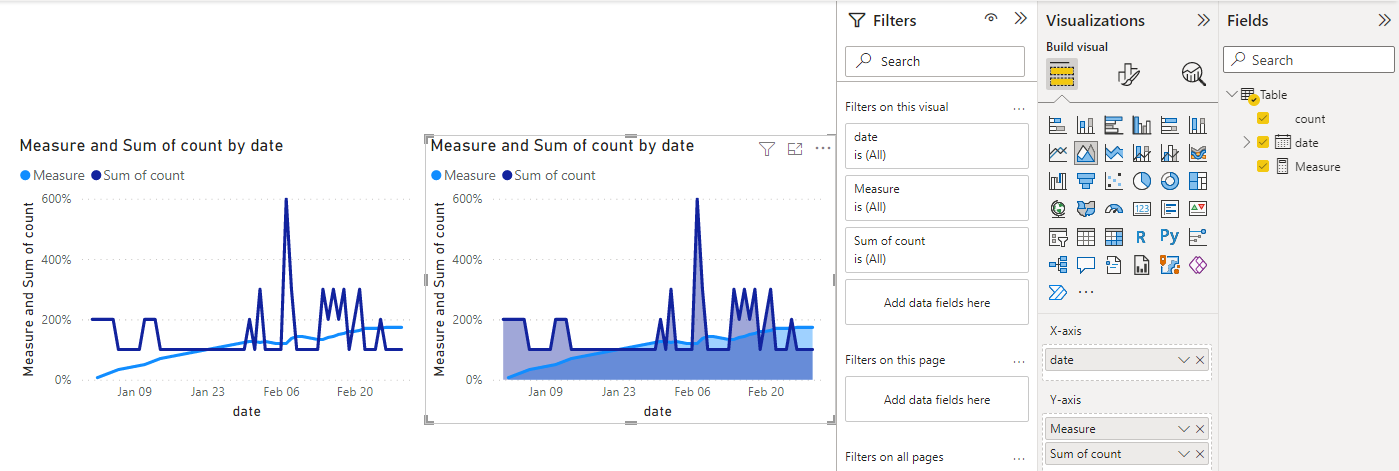Open dropdown for Measure in Y-axis well

(x=1184, y=429)
